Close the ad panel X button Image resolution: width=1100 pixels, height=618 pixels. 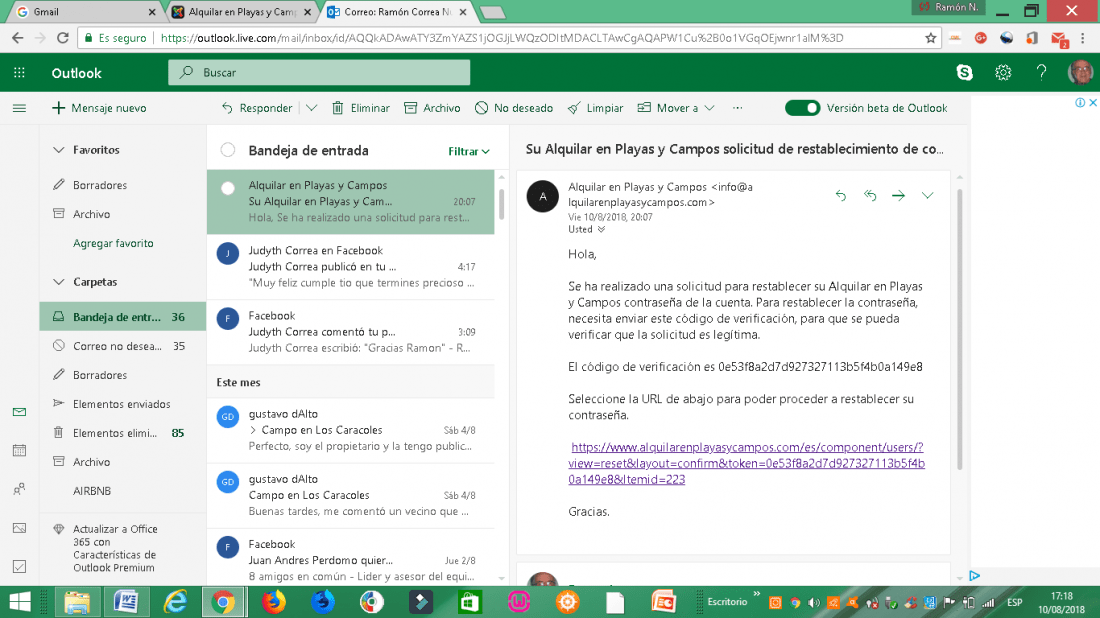1092,102
